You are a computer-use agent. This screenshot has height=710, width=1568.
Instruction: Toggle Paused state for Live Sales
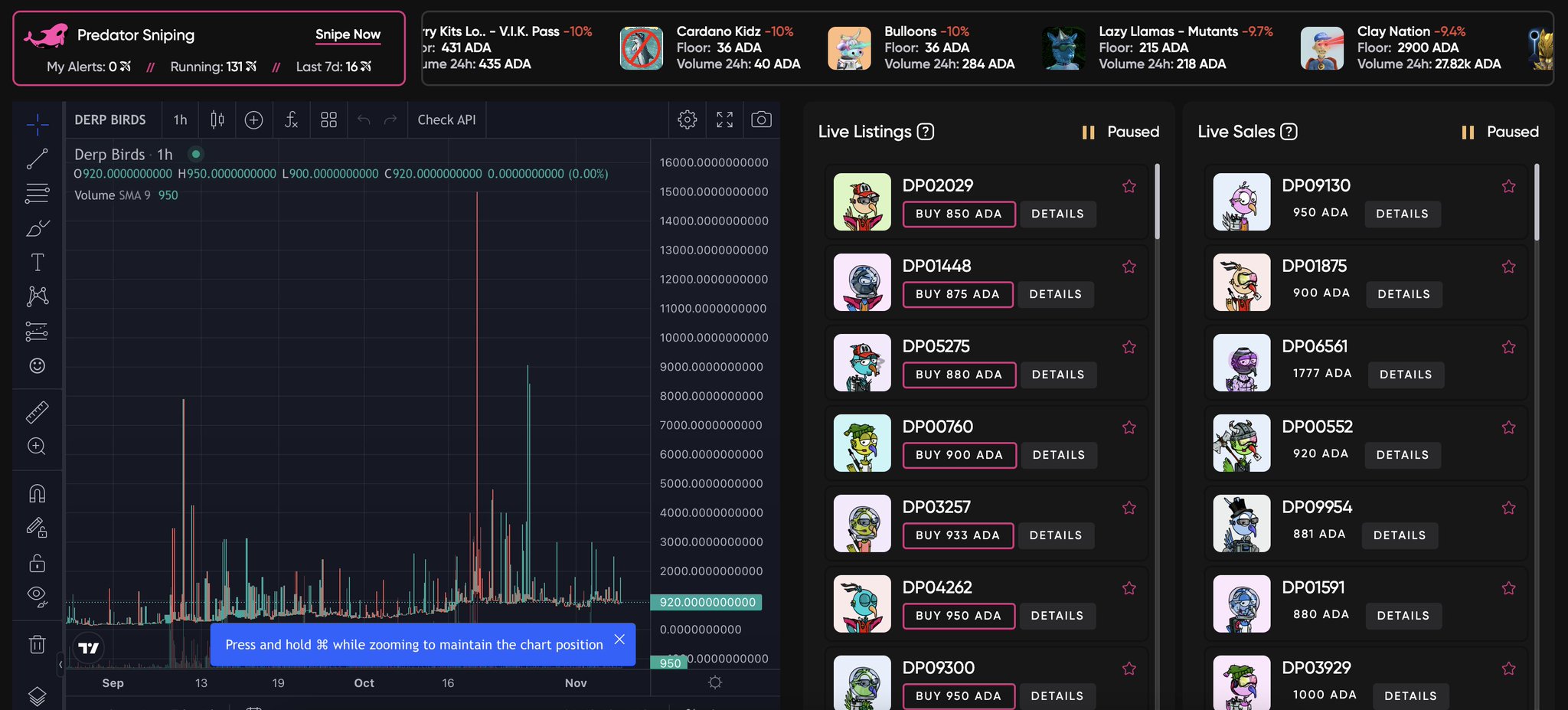tap(1500, 132)
